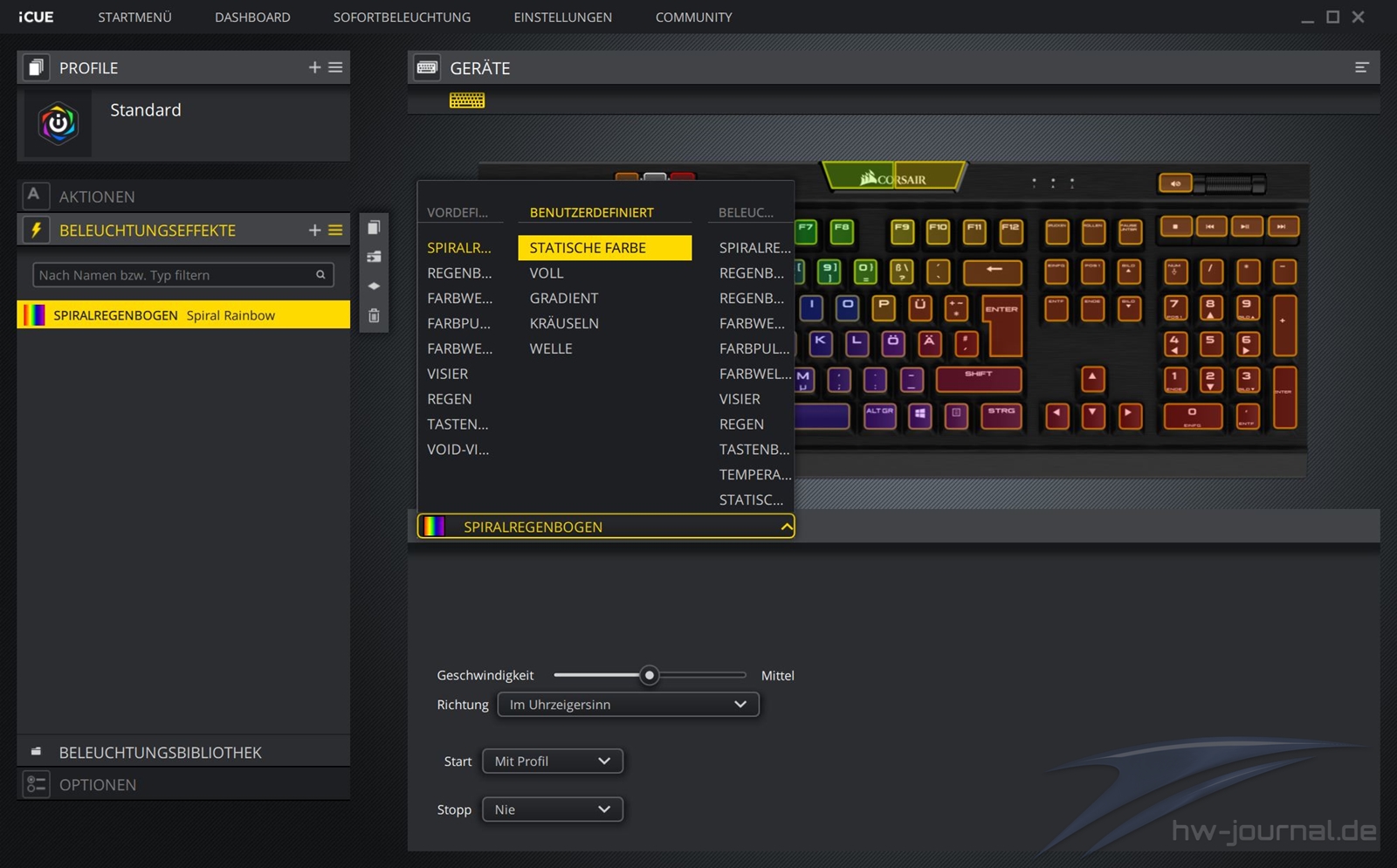Click the Benutzerdefiniert column header

[591, 212]
